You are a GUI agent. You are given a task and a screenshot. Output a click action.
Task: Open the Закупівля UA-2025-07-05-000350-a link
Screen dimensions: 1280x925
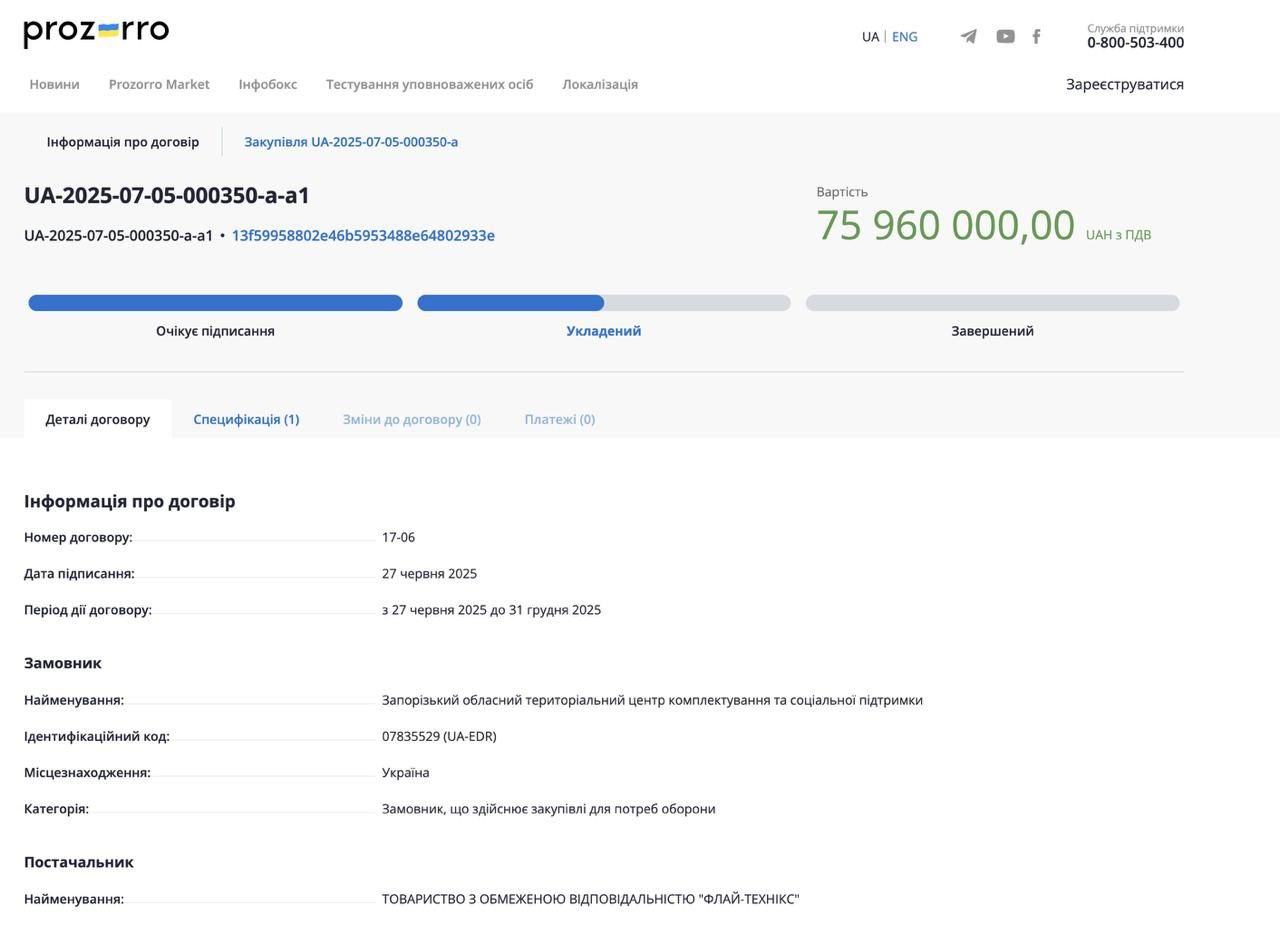[351, 142]
